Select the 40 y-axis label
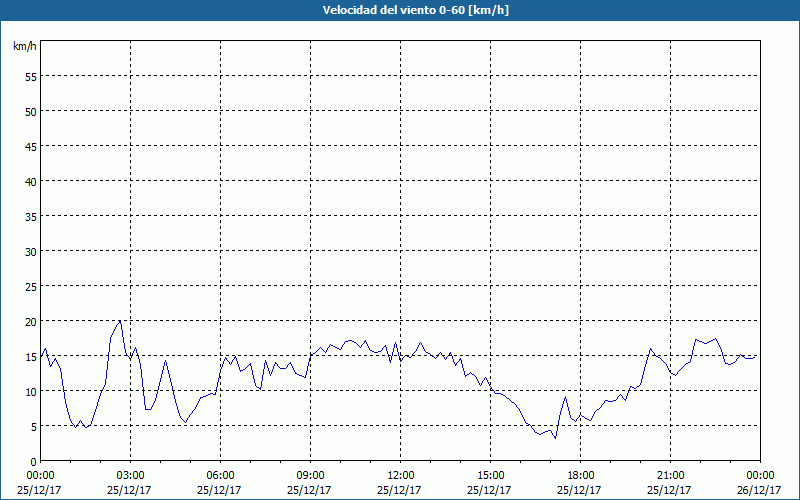The image size is (800, 500). 31,182
